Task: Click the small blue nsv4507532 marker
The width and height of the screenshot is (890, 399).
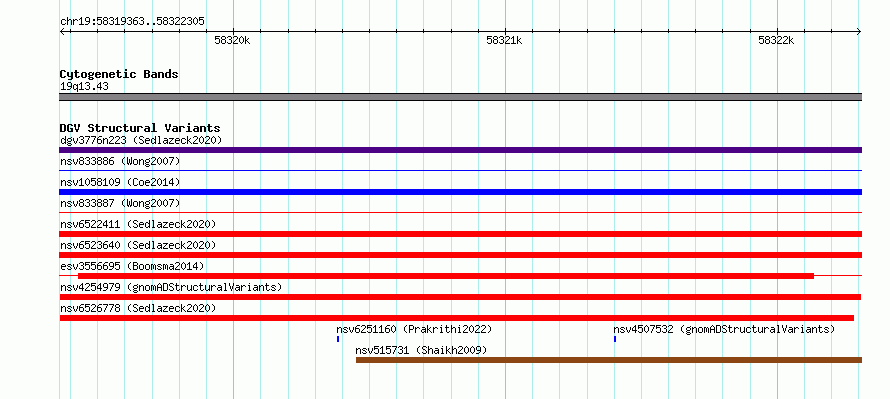Action: click(x=615, y=339)
